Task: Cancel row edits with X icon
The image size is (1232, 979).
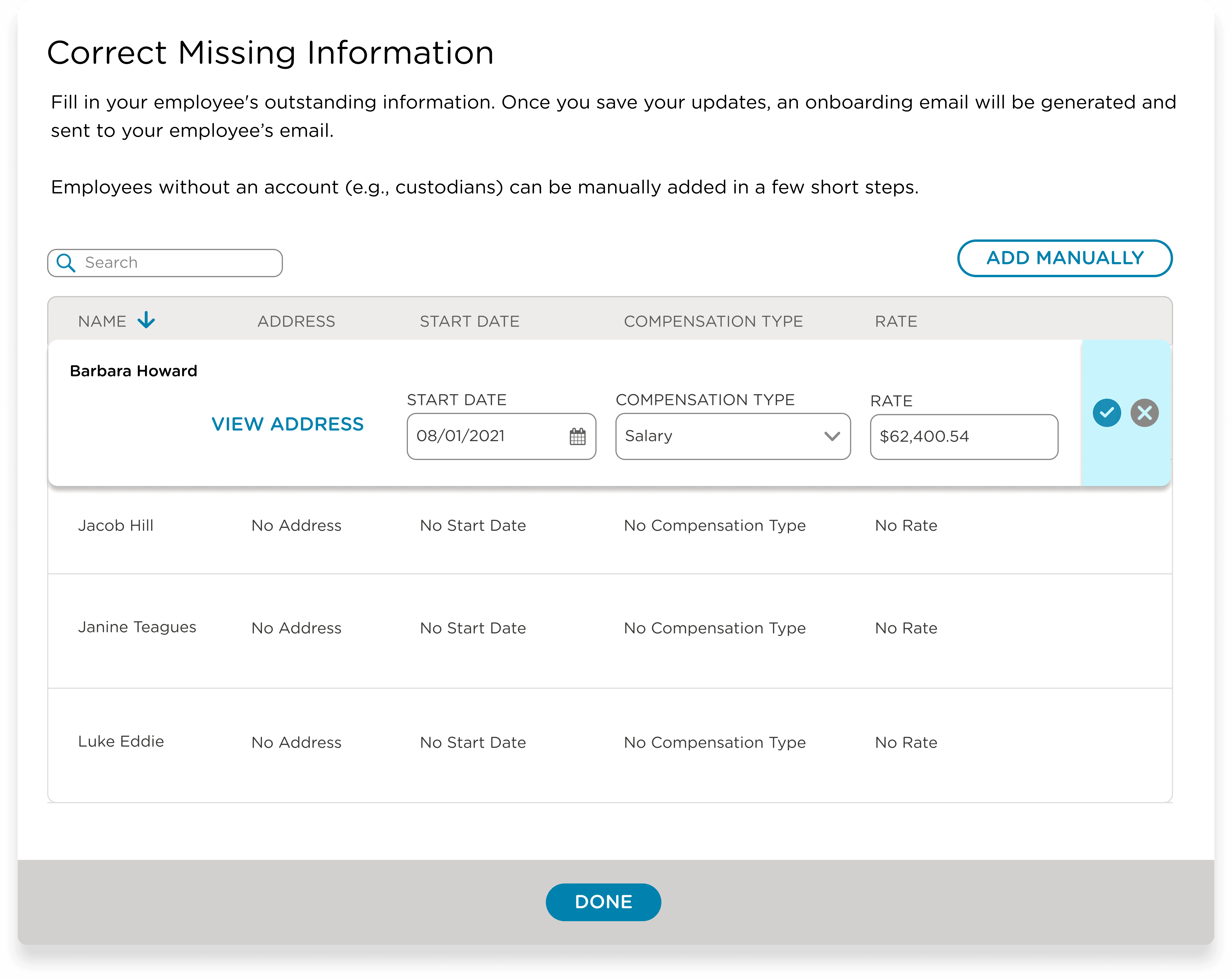Action: 1144,413
